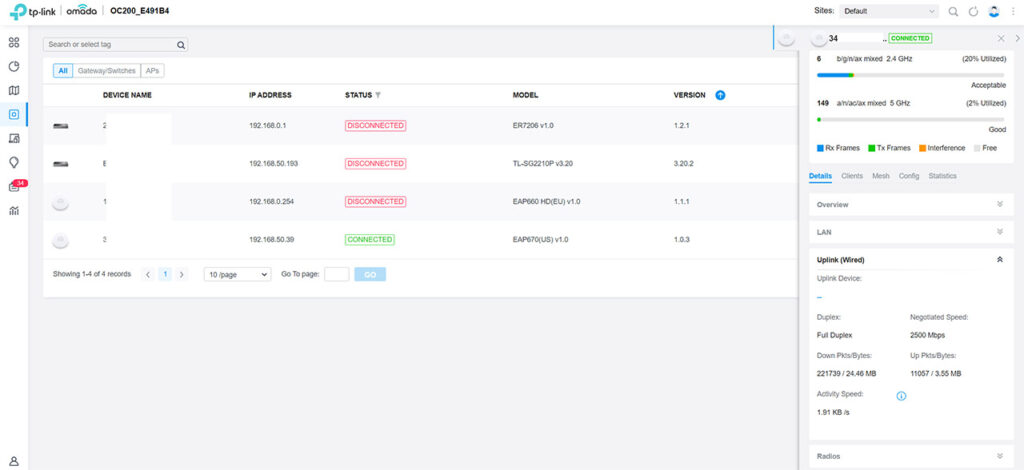Switch to the Clients tab
The height and width of the screenshot is (470, 1024).
(x=852, y=176)
